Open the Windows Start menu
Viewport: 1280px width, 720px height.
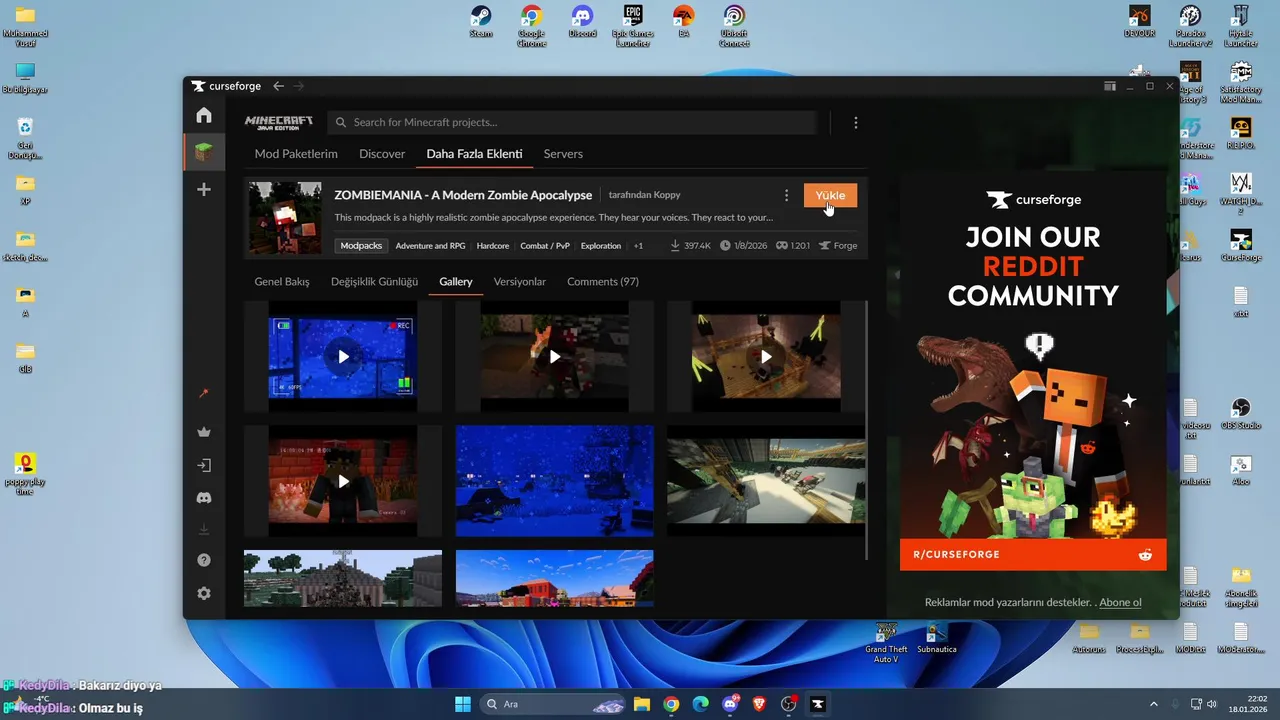click(x=463, y=704)
